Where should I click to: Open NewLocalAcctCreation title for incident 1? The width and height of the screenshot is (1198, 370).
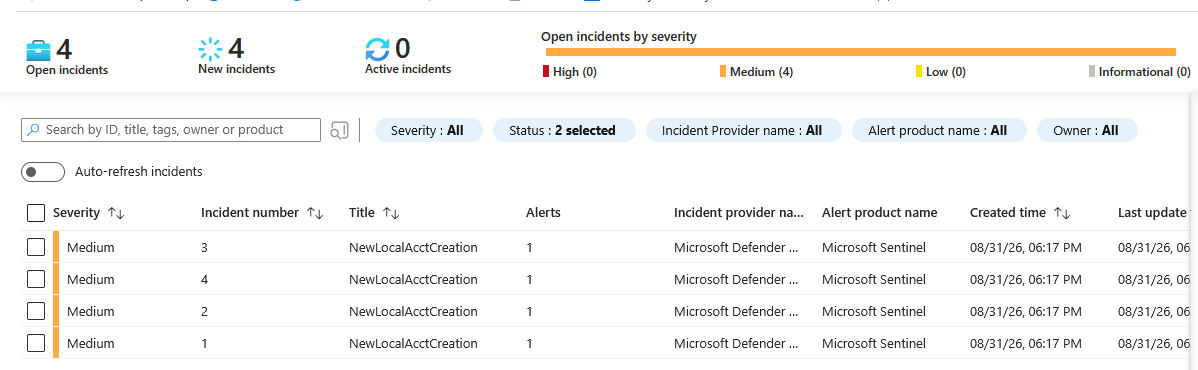413,343
